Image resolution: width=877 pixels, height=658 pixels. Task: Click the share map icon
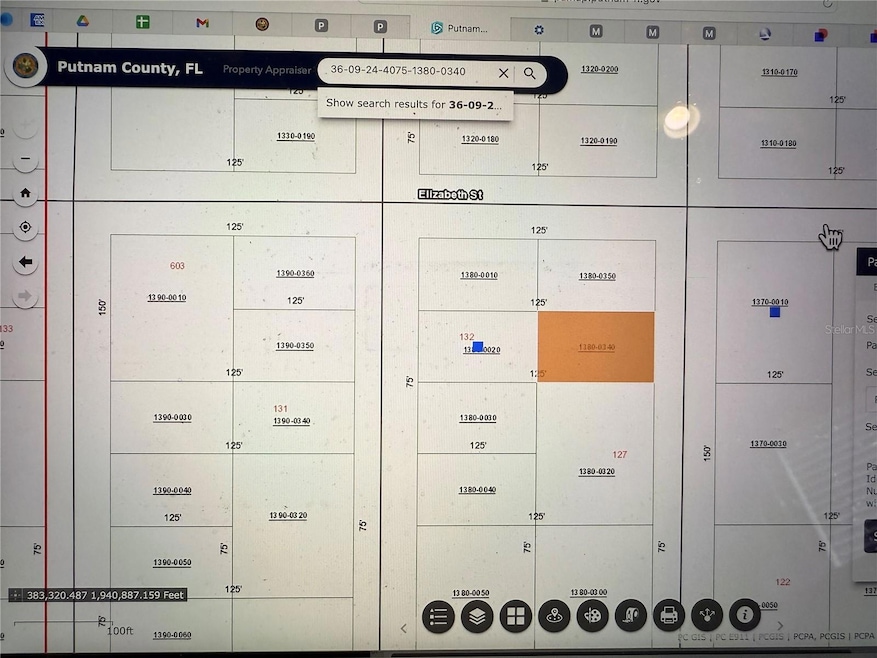click(x=707, y=614)
